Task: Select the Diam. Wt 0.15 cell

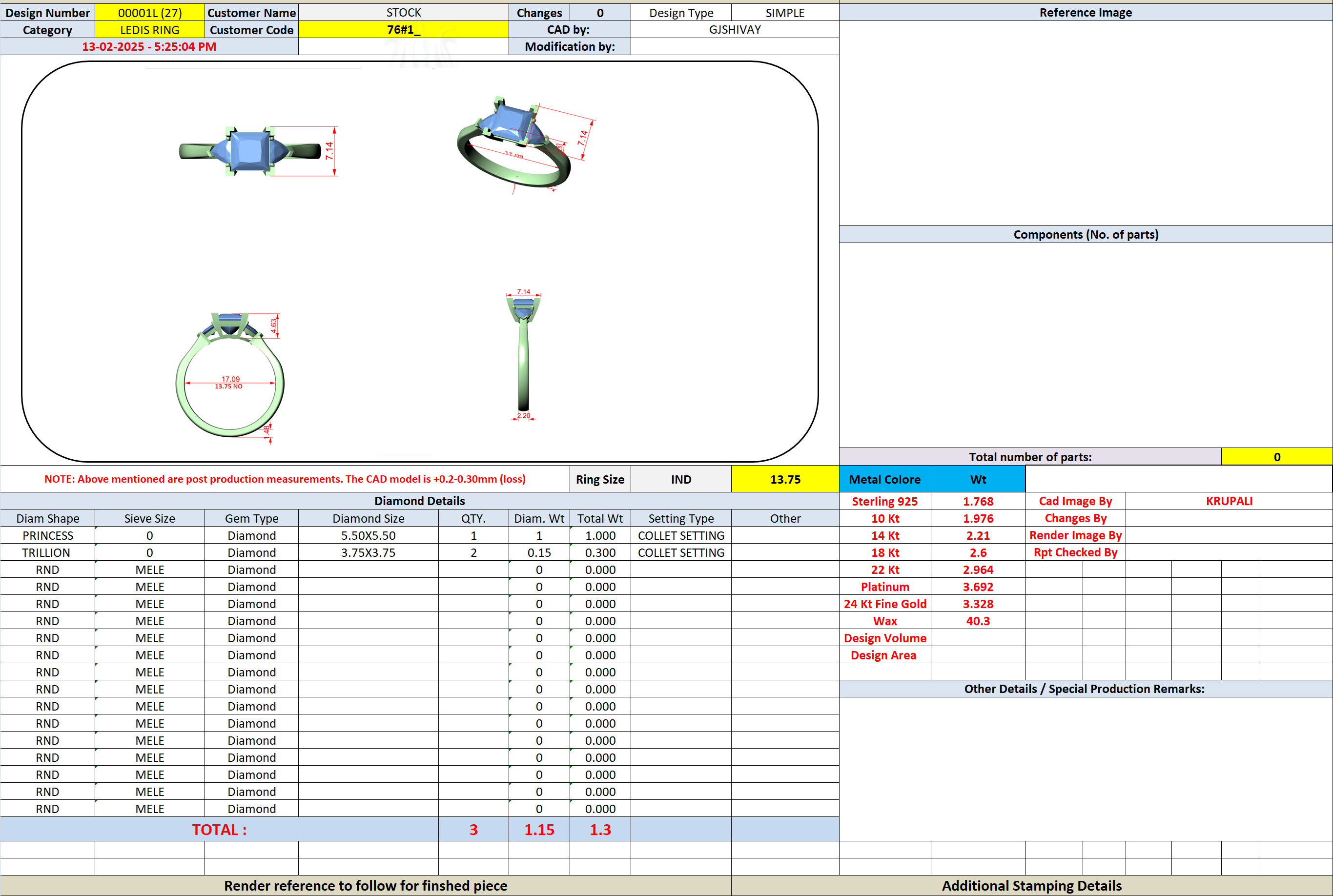Action: click(x=539, y=552)
